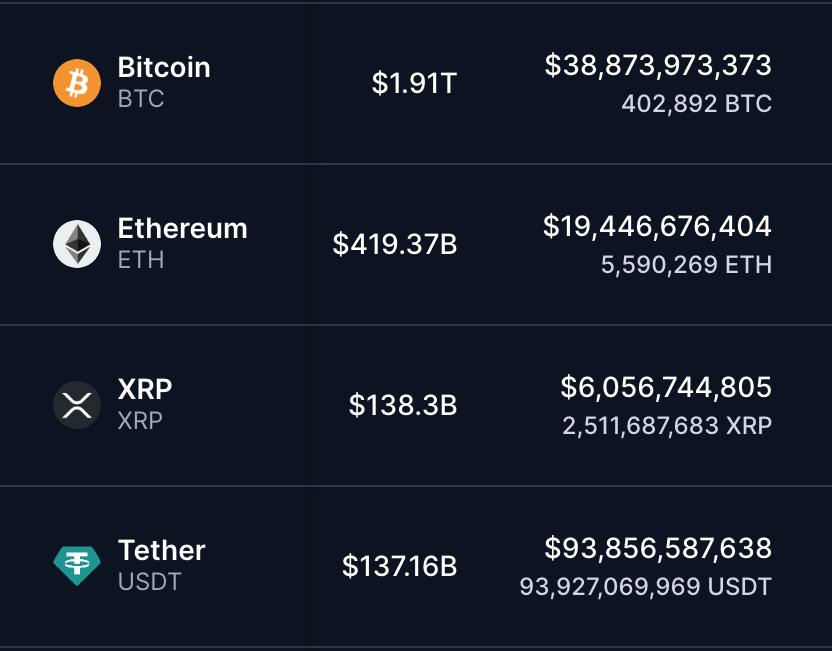Image resolution: width=832 pixels, height=651 pixels.
Task: Click the black XRP logo icon
Action: coord(76,404)
